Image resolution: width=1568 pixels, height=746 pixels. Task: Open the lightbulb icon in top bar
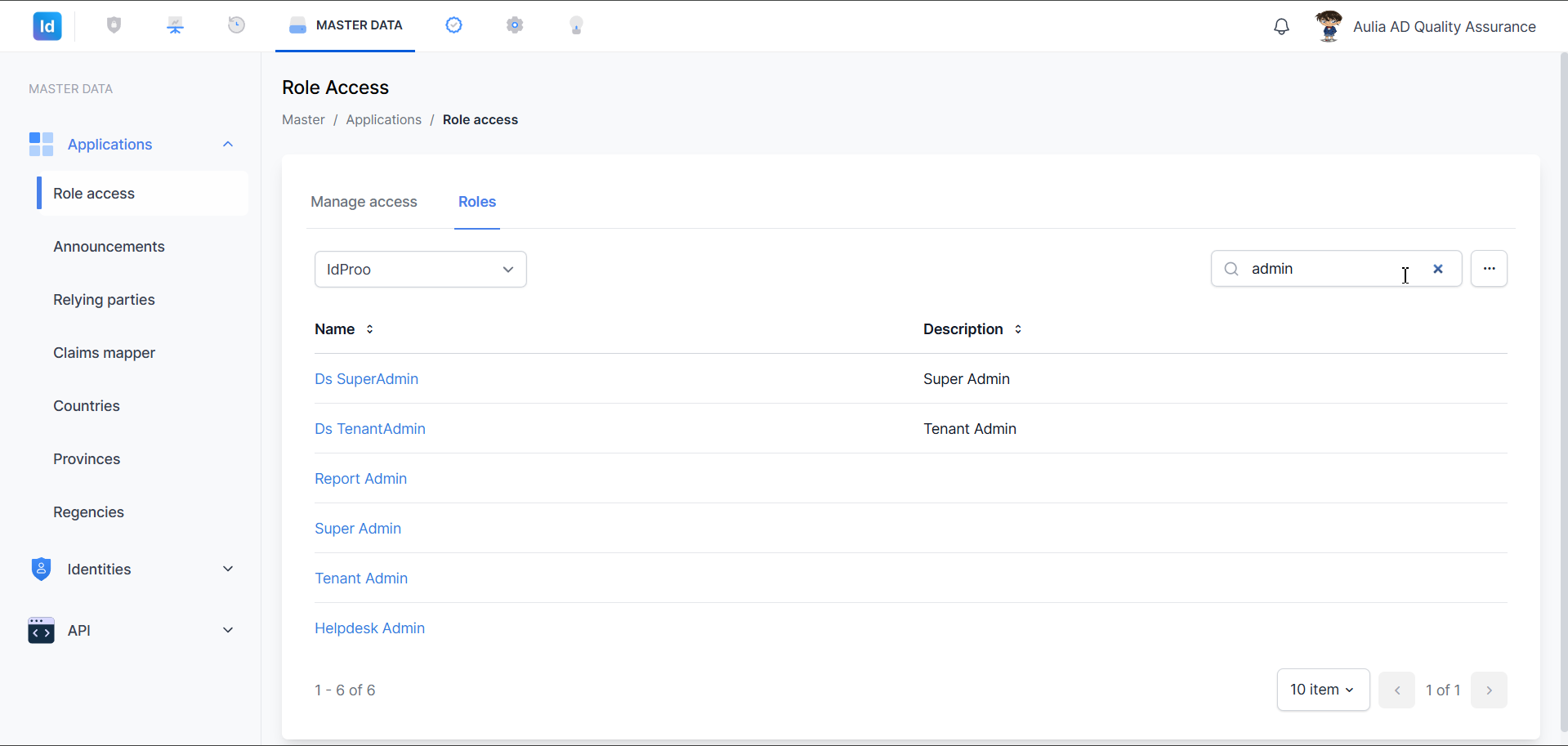tap(576, 25)
